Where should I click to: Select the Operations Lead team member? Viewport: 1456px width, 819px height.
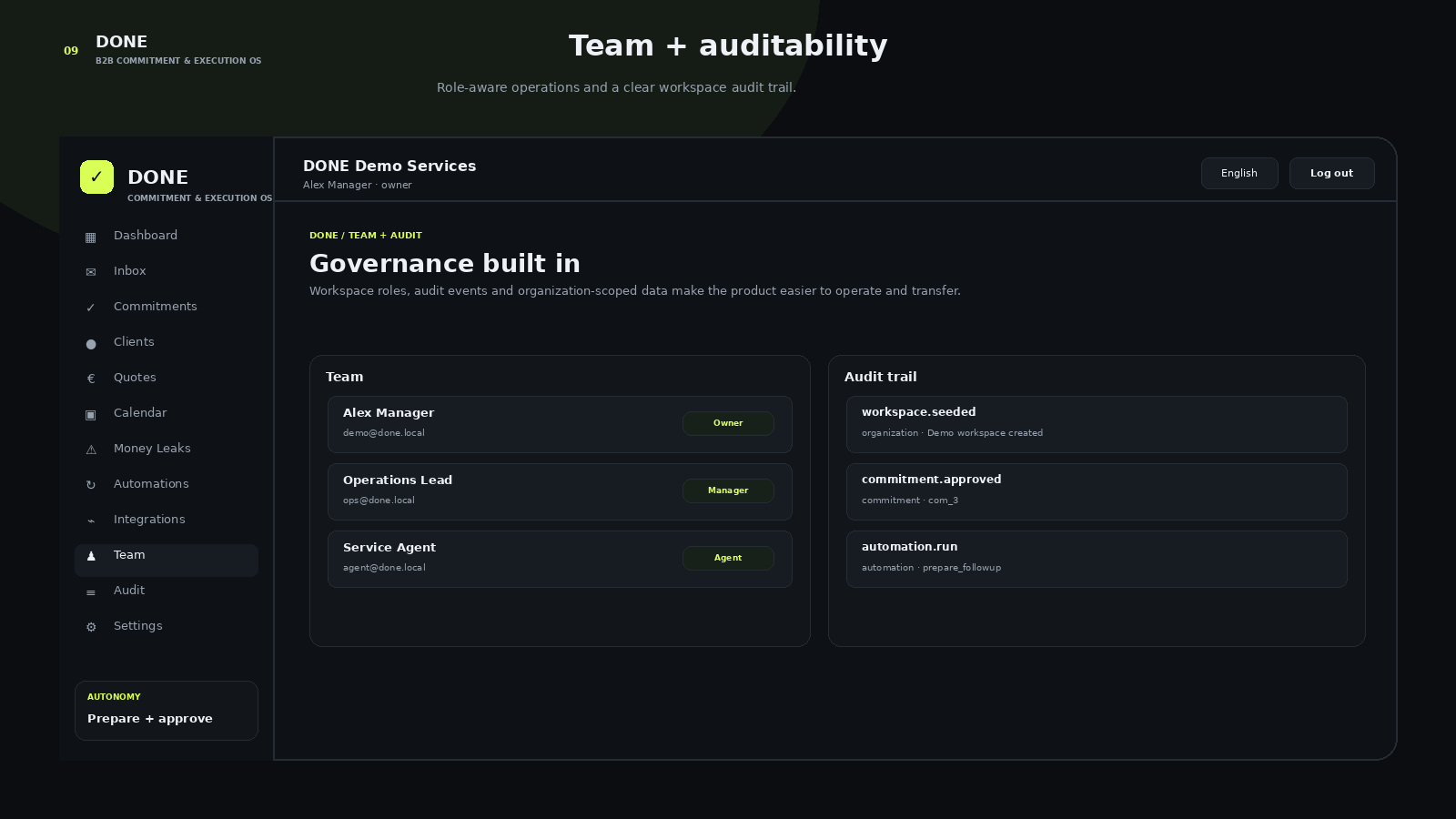click(560, 491)
